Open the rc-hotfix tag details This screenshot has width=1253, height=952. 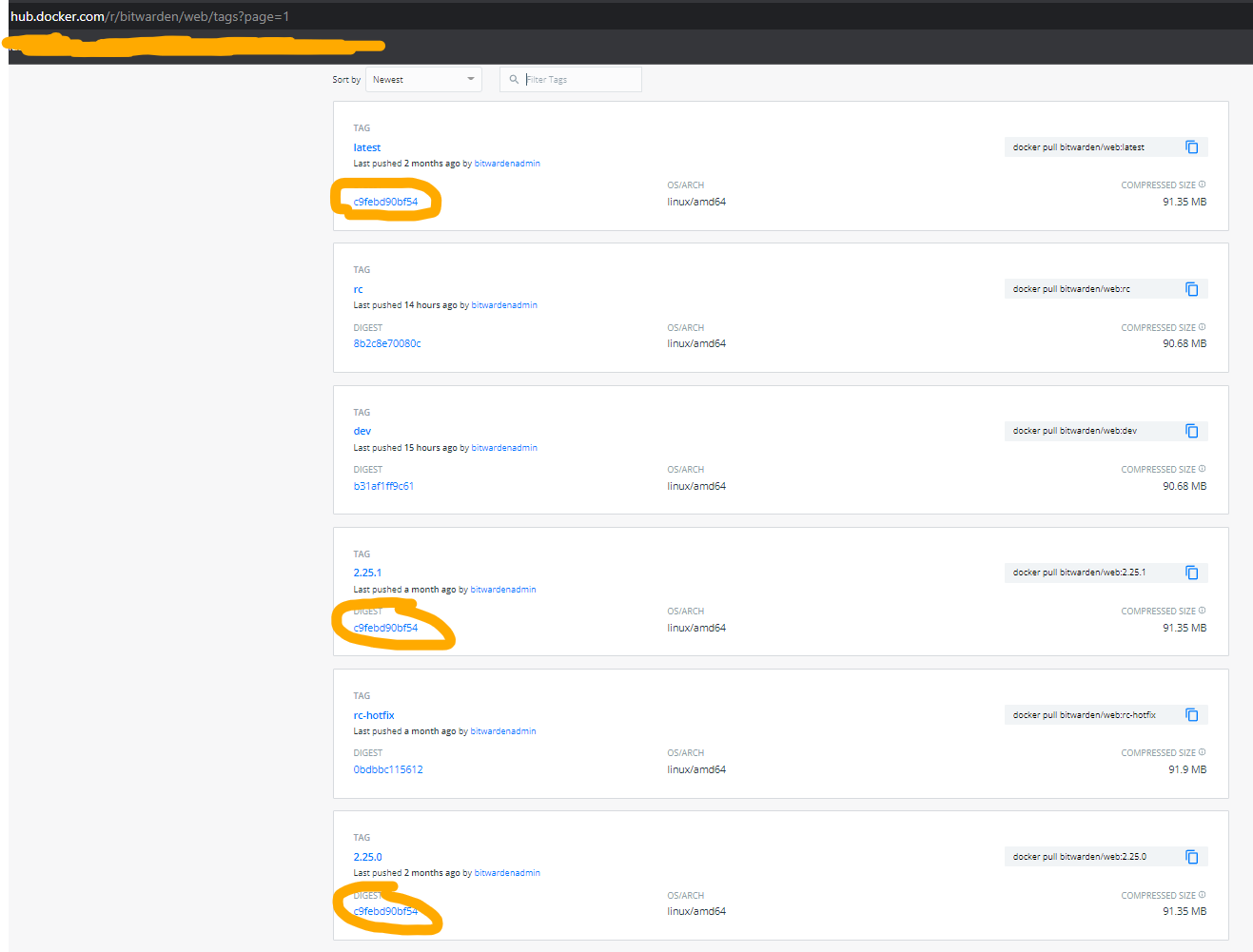click(374, 714)
